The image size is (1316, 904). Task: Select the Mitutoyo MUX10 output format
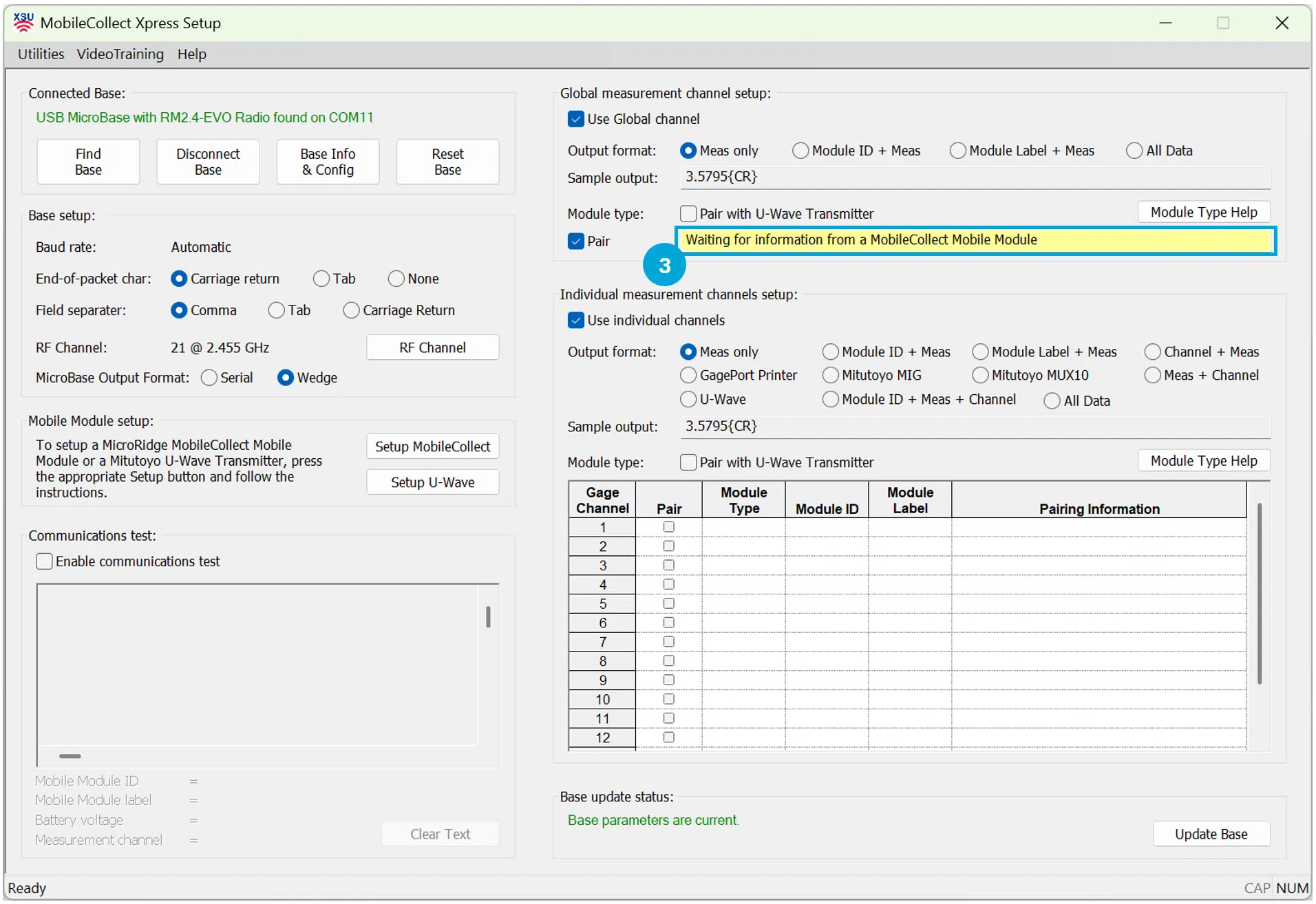click(980, 376)
